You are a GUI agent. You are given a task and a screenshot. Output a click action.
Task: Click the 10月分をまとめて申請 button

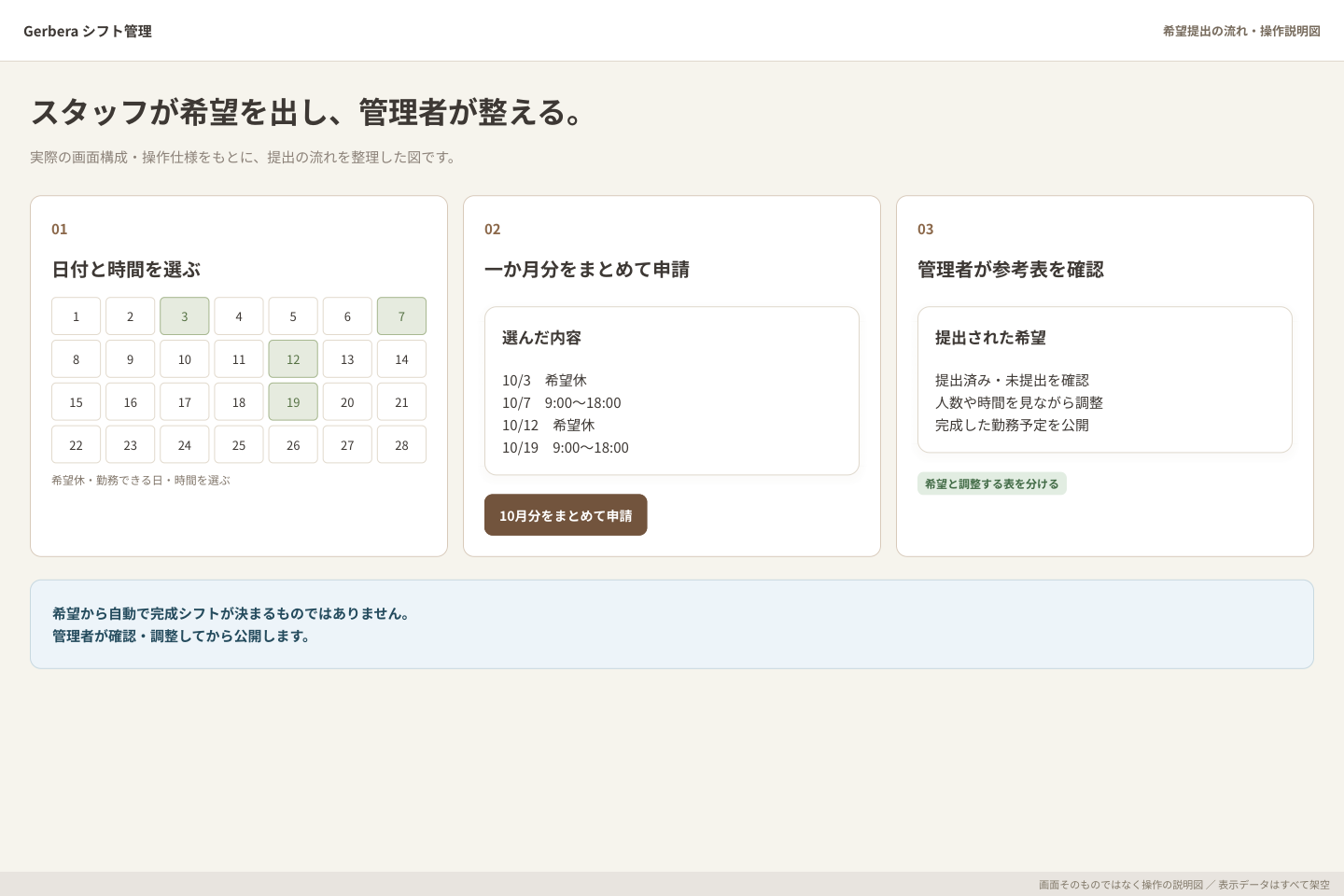pos(566,515)
